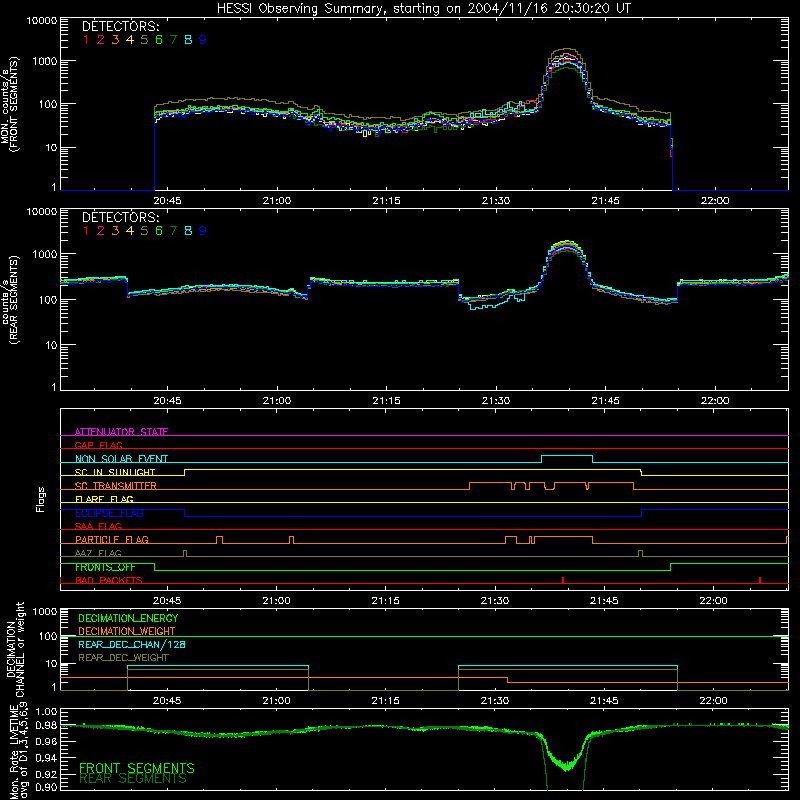Click the 10000 y-tick of front segments plot
The height and width of the screenshot is (800, 800).
click(x=42, y=20)
